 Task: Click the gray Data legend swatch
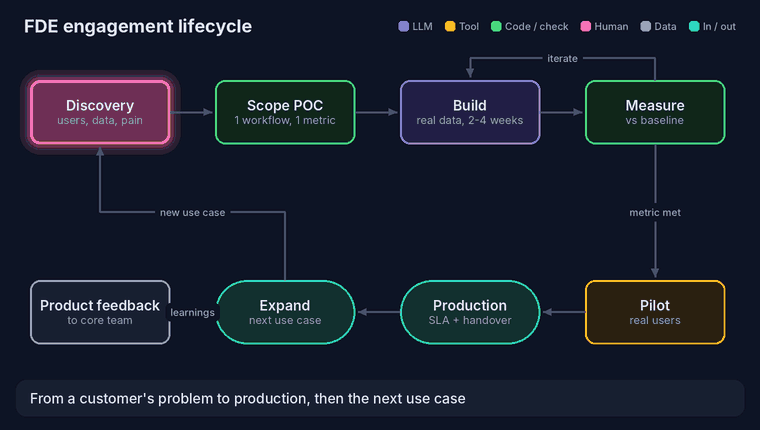pos(645,26)
